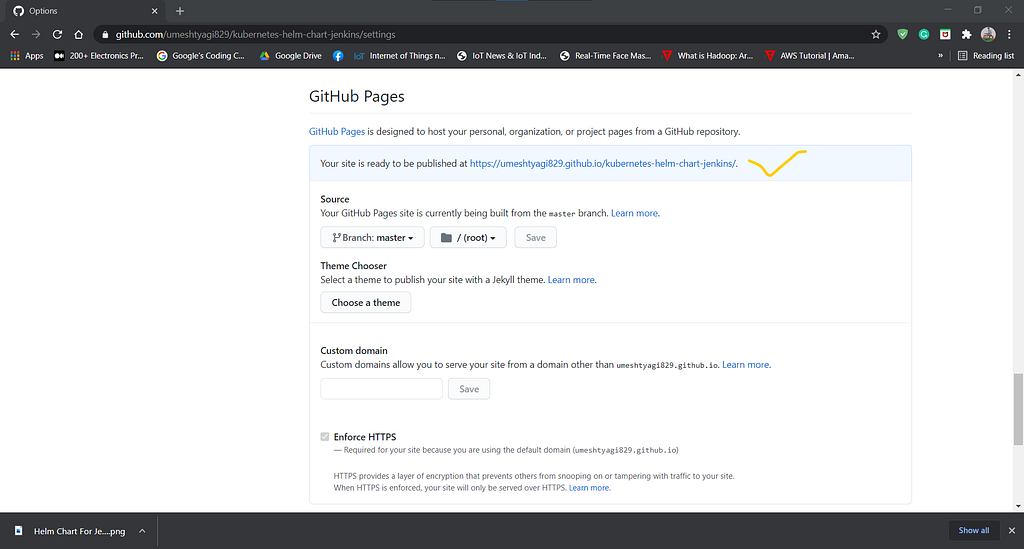Bookmark this page with the star icon
Screen dimensions: 1024x549
click(x=876, y=35)
